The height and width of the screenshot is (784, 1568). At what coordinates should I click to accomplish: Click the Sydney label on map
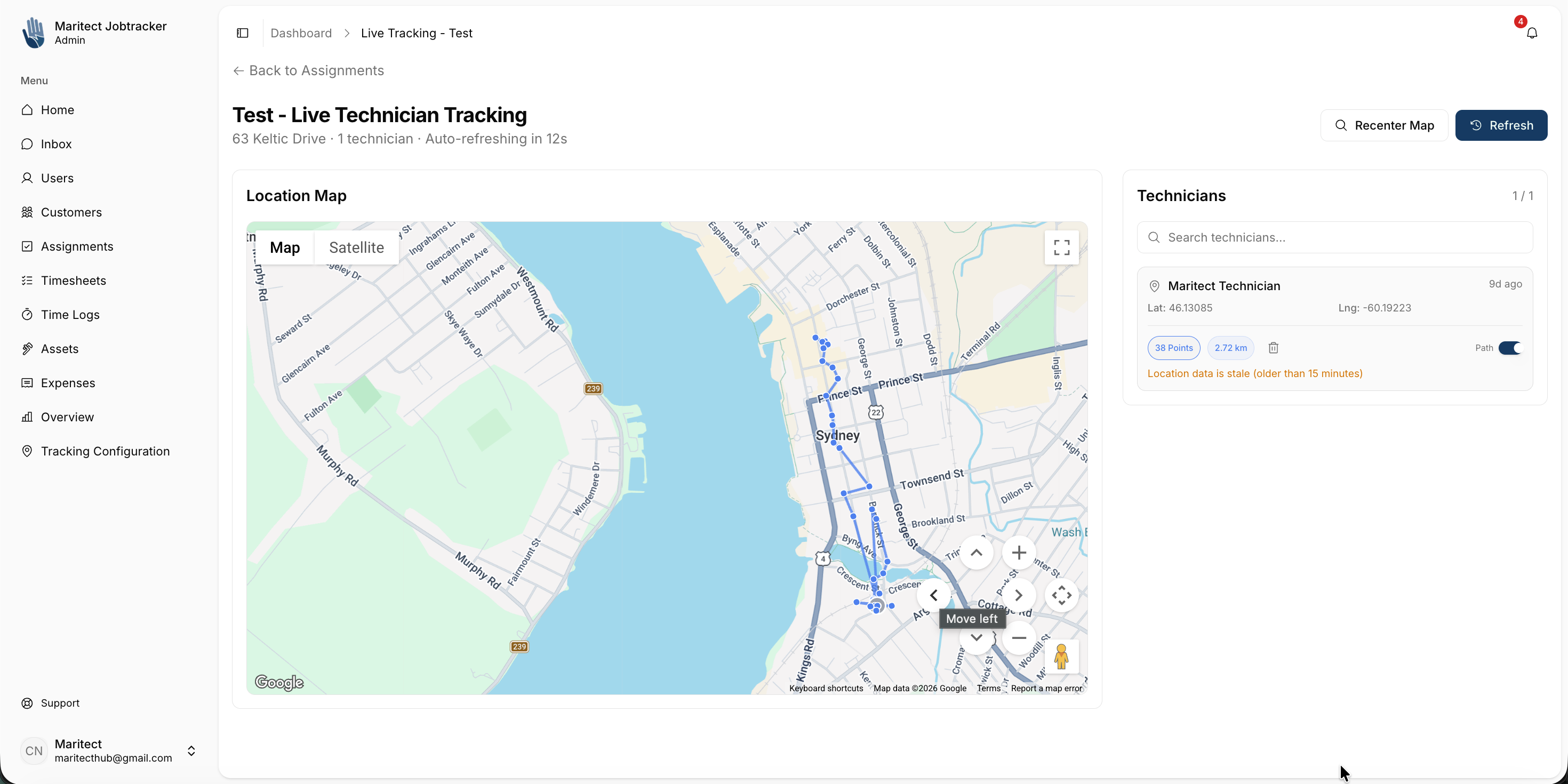coord(837,436)
